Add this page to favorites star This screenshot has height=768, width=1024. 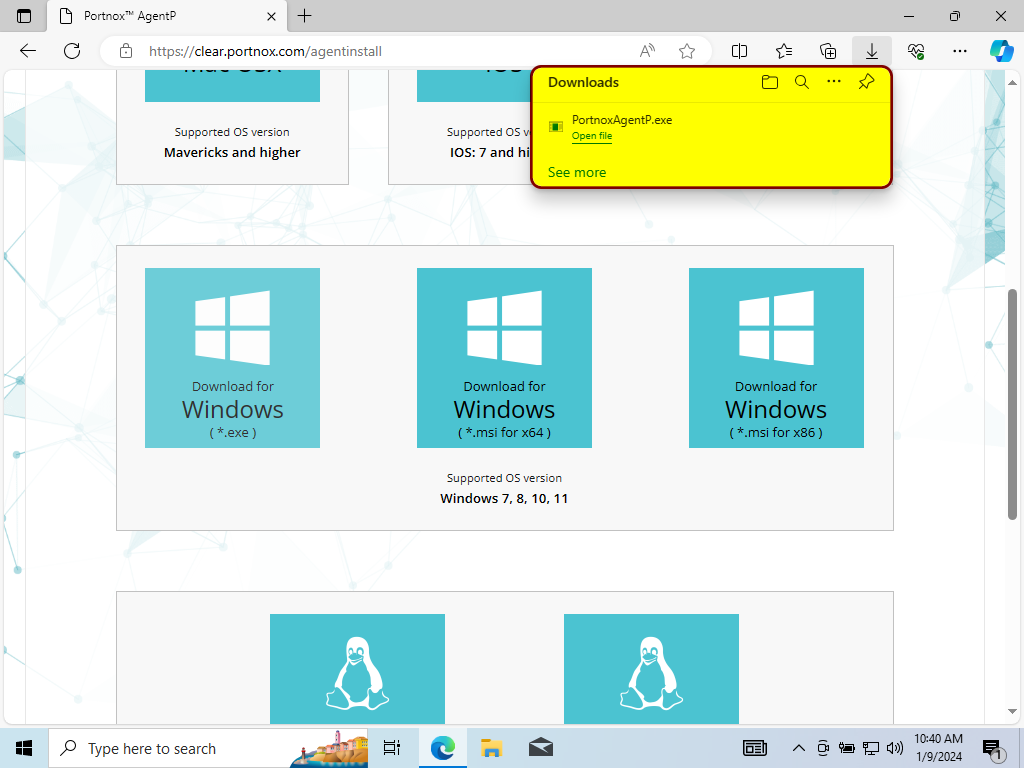click(x=686, y=51)
